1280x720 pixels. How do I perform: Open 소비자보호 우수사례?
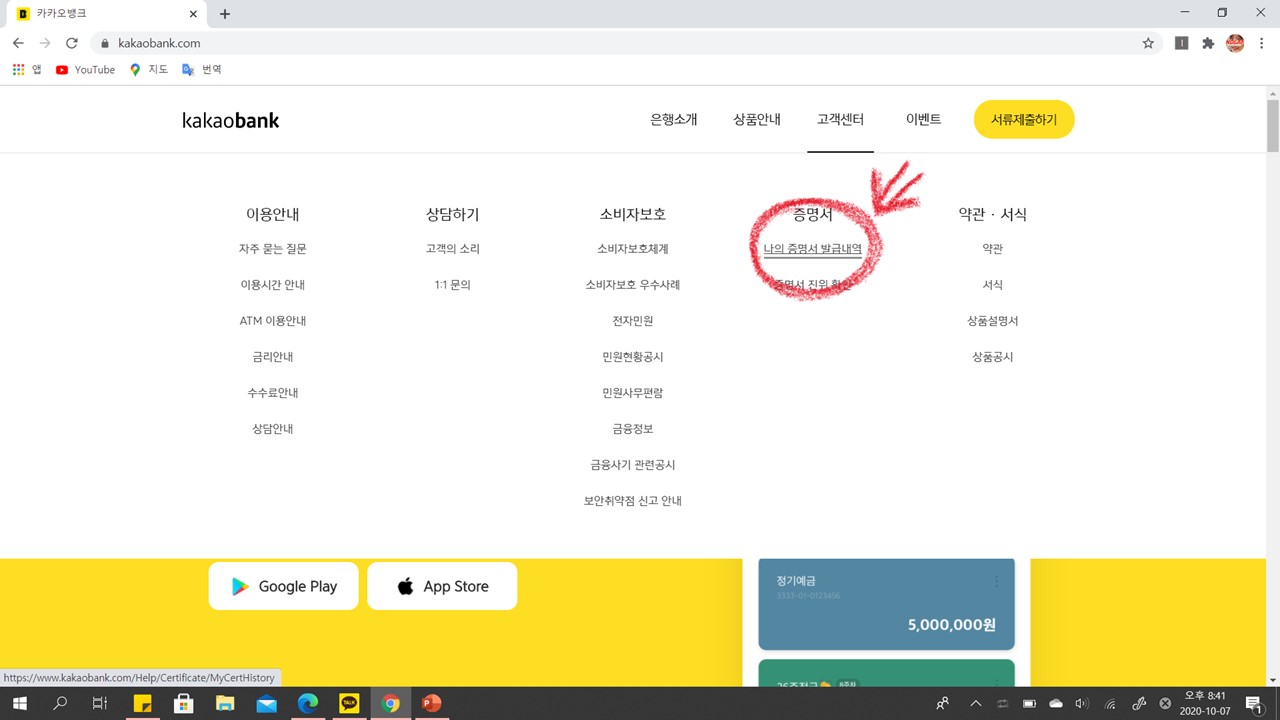[633, 285]
